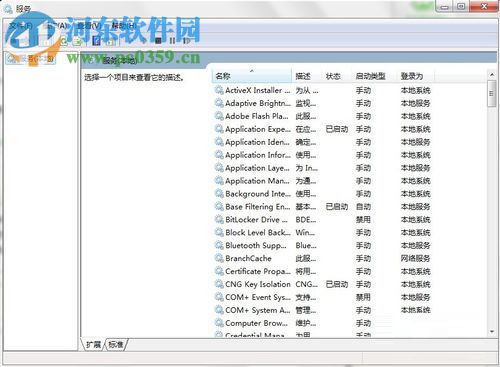The image size is (500, 367).
Task: Click the 'Bluetooth Supp...' service name
Action: (x=256, y=246)
